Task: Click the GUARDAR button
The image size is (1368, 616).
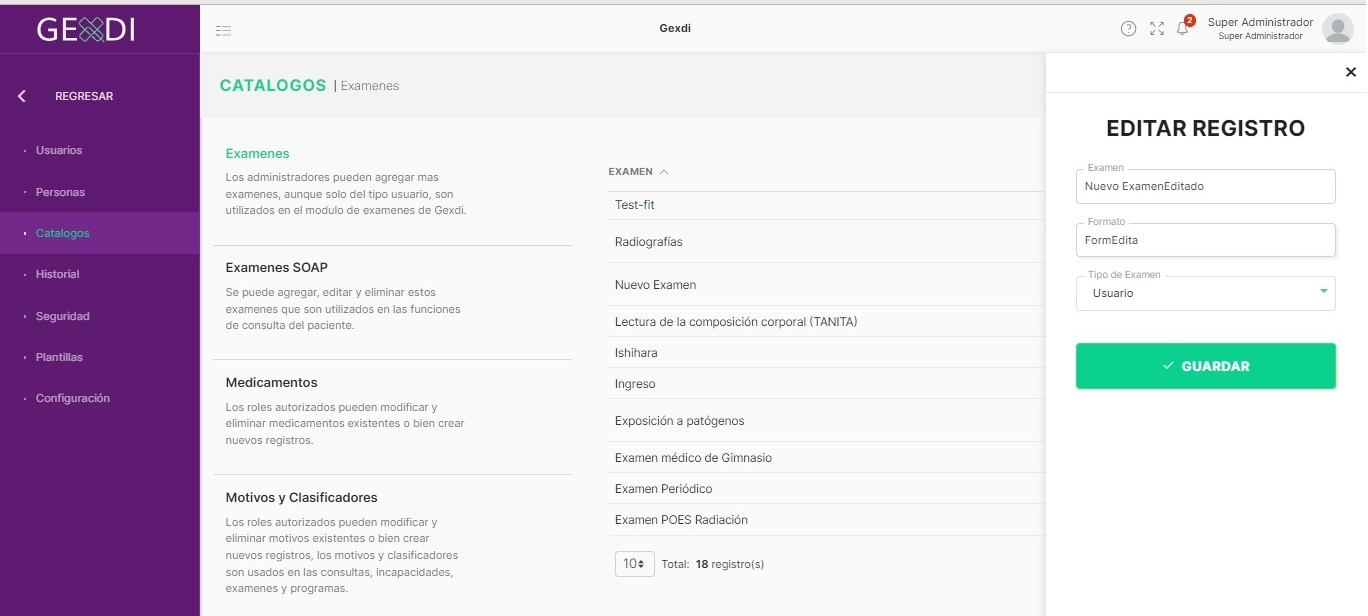Action: pyautogui.click(x=1205, y=366)
